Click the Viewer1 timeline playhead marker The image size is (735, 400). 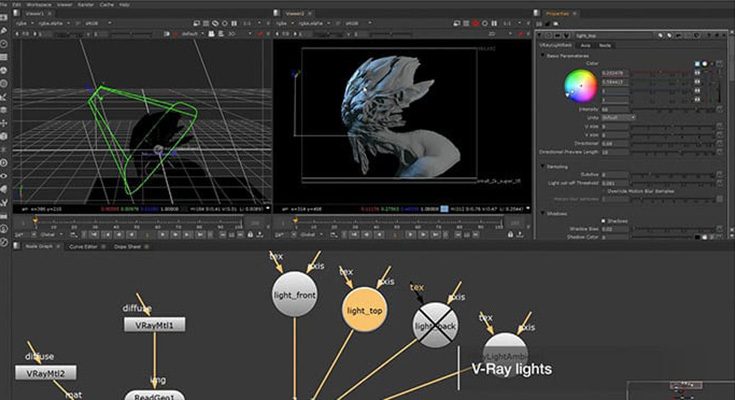tap(35, 219)
